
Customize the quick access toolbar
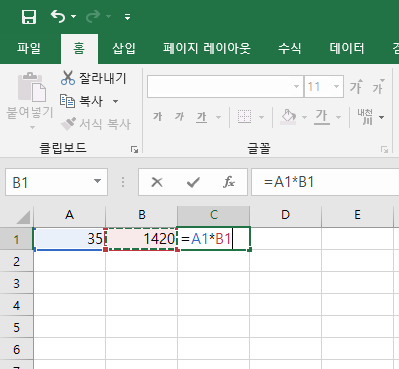(127, 17)
